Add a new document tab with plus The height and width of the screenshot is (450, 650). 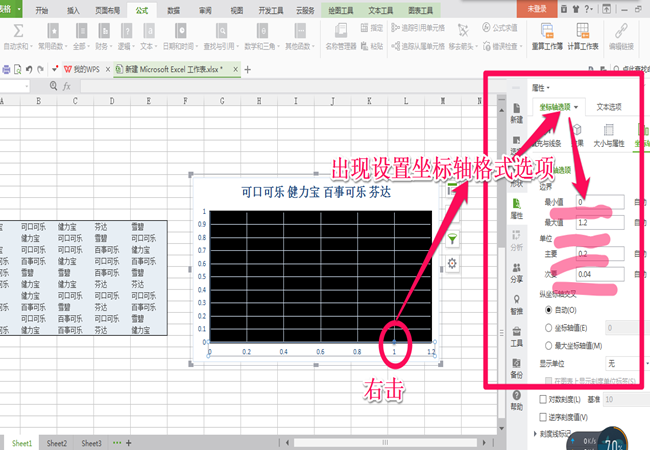(x=247, y=70)
